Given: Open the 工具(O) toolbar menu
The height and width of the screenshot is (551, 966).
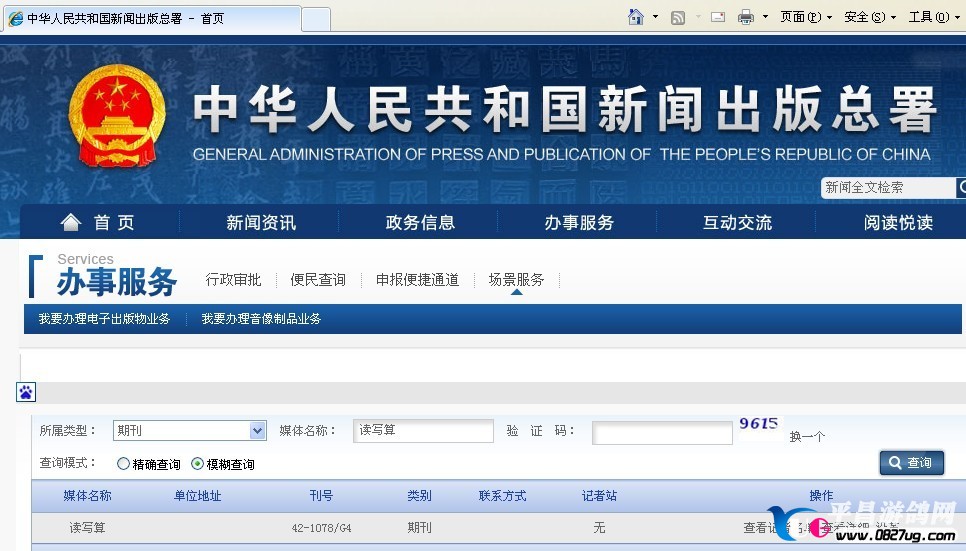Looking at the screenshot, I should point(933,17).
